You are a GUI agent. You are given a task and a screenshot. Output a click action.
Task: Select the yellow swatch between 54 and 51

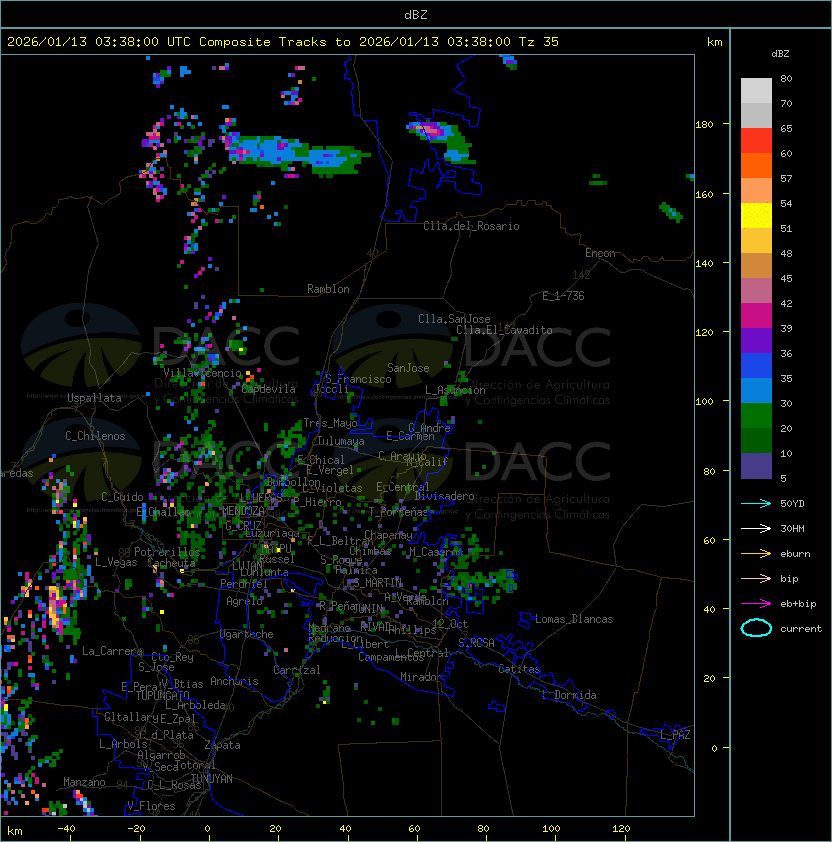coord(756,215)
